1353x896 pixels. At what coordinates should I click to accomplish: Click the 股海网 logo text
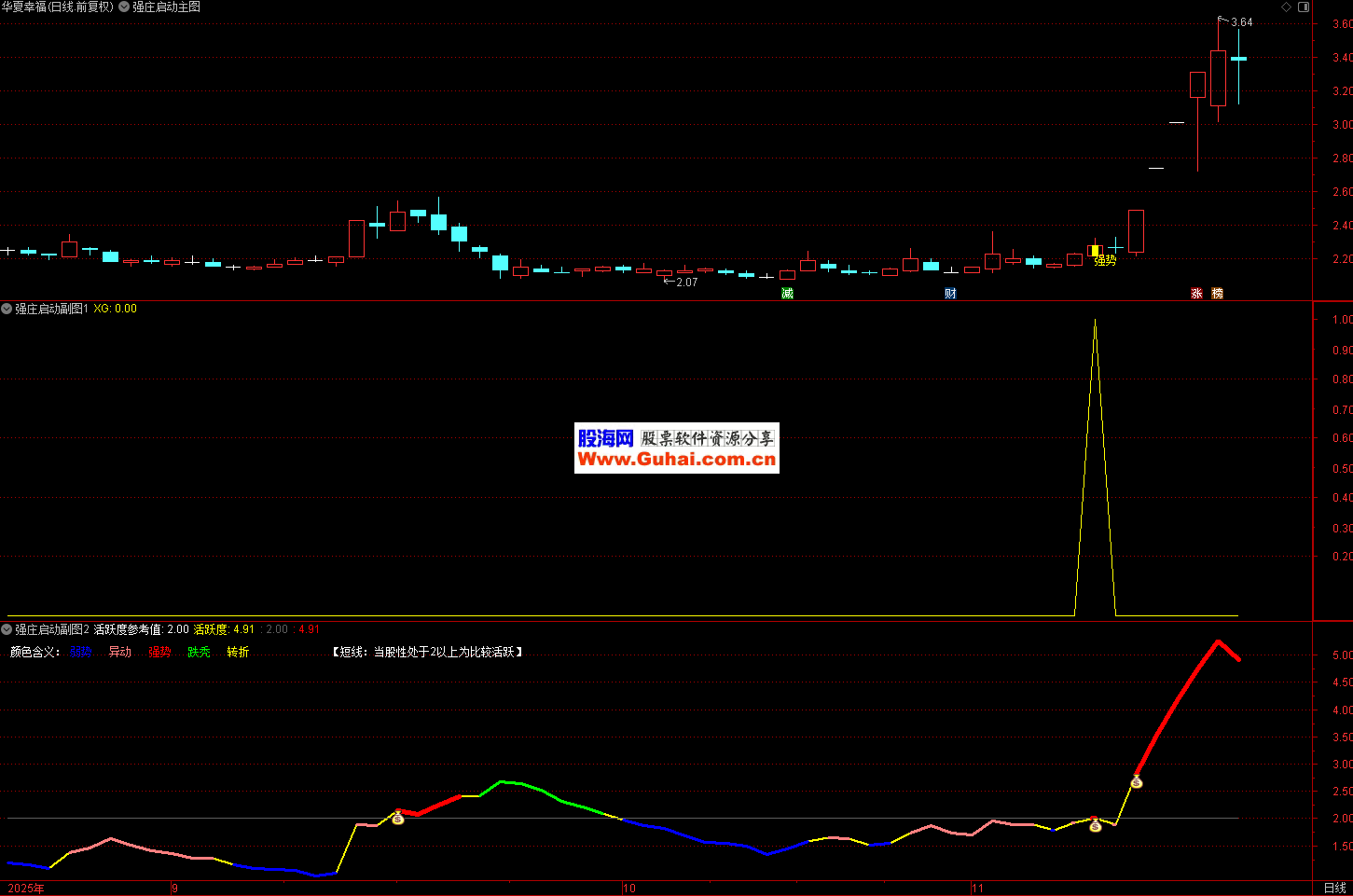point(605,438)
